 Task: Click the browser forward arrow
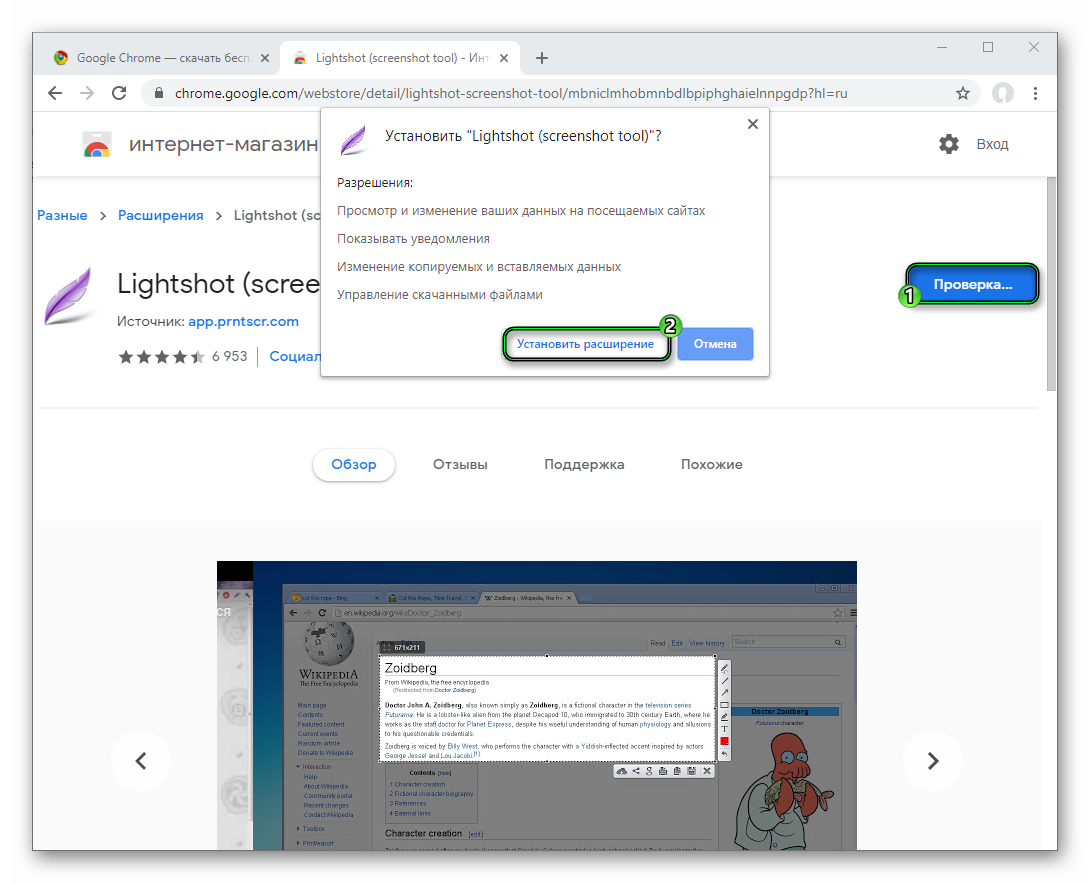click(87, 93)
